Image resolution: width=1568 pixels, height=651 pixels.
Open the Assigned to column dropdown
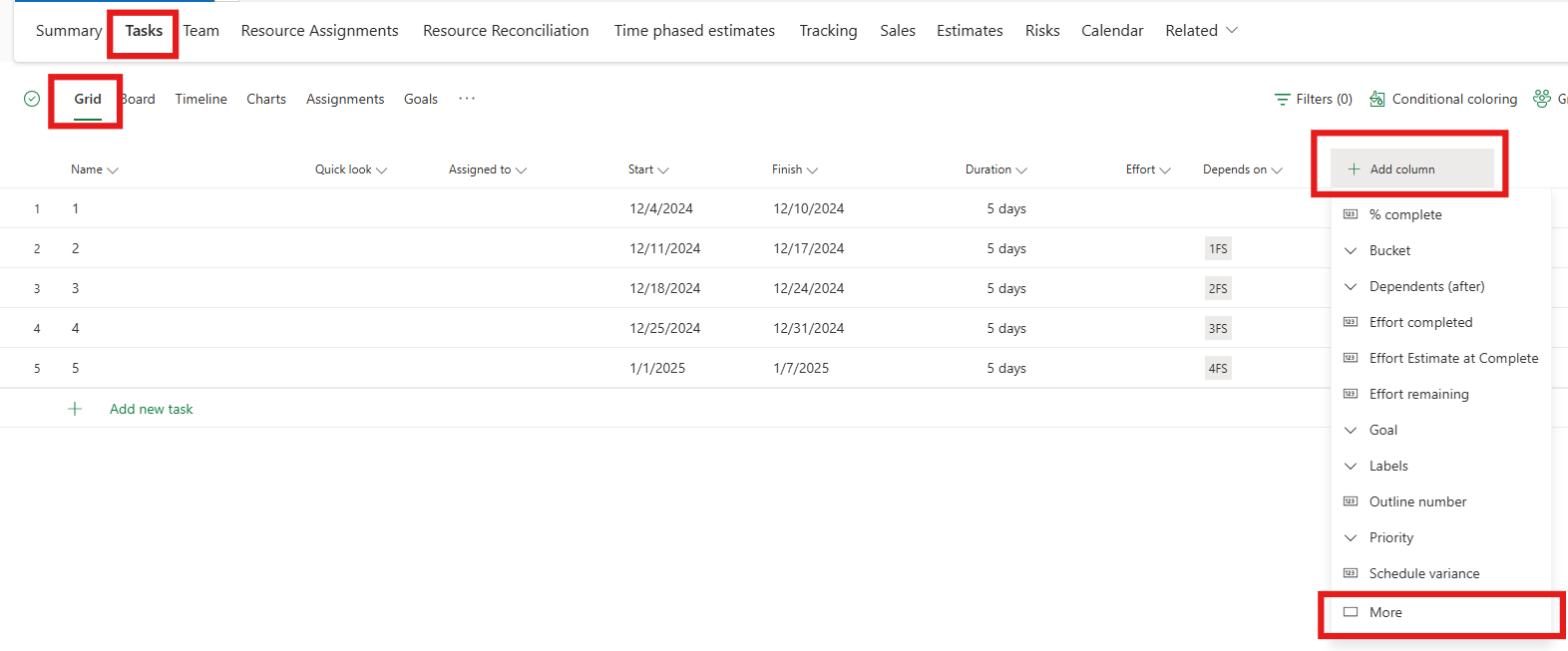point(521,170)
